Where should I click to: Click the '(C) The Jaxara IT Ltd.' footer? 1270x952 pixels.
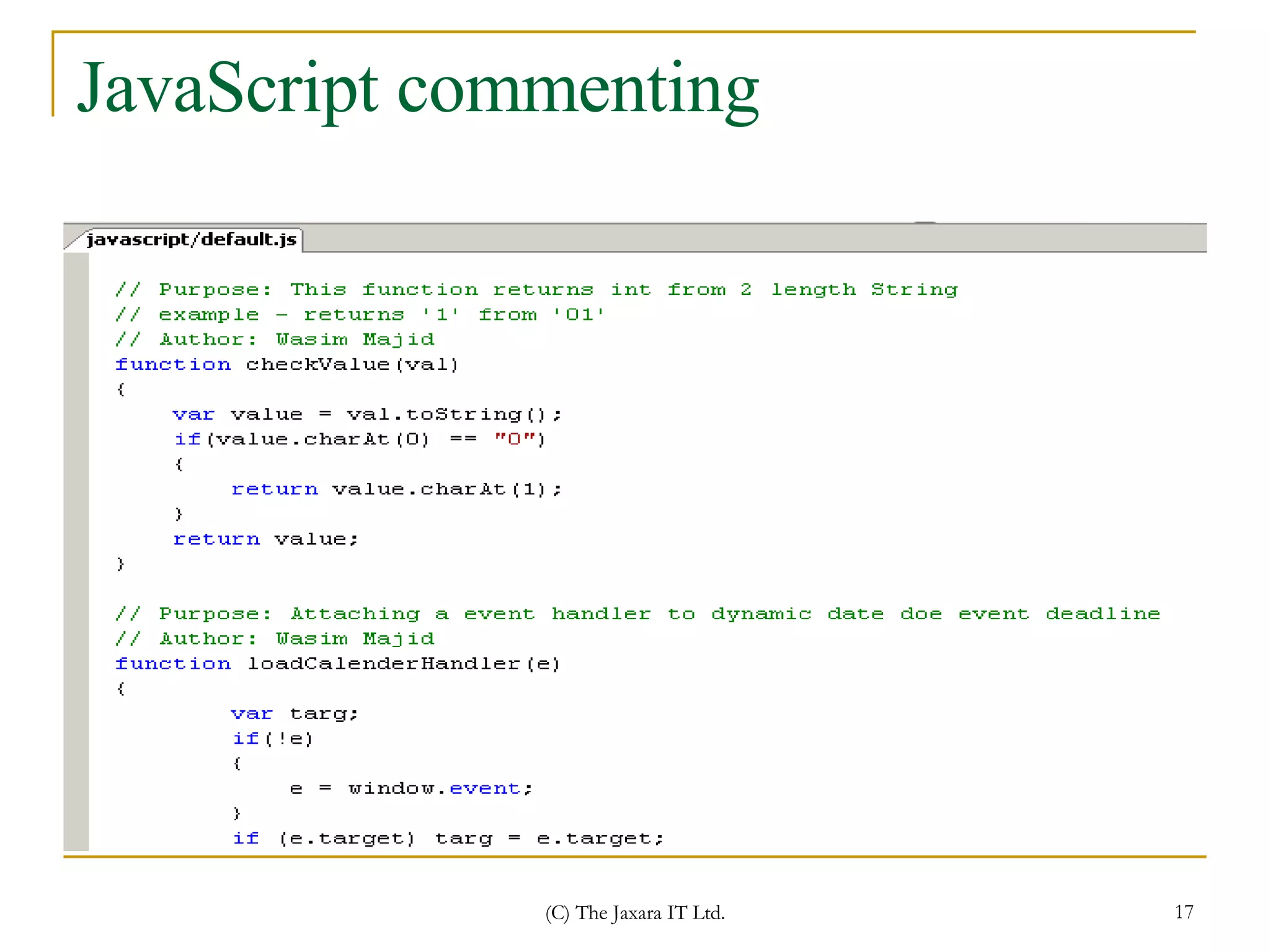pos(635,913)
